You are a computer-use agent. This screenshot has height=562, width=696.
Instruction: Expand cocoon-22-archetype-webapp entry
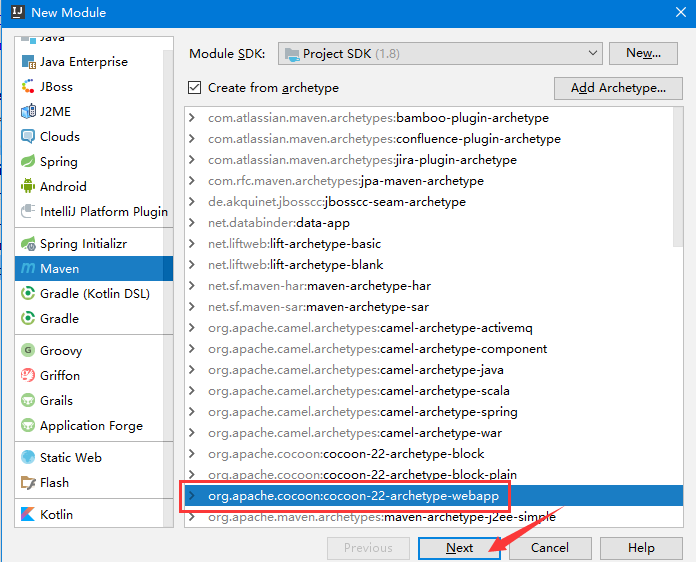(192, 495)
